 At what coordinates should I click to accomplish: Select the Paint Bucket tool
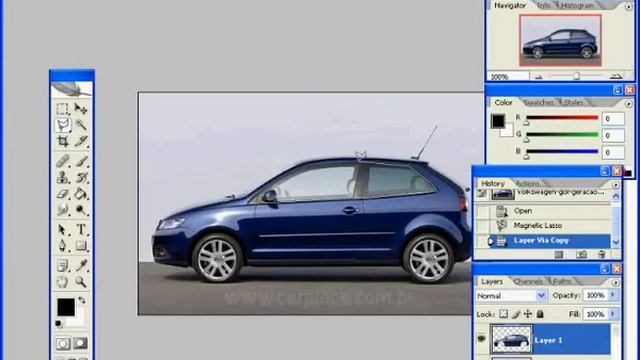tap(81, 193)
